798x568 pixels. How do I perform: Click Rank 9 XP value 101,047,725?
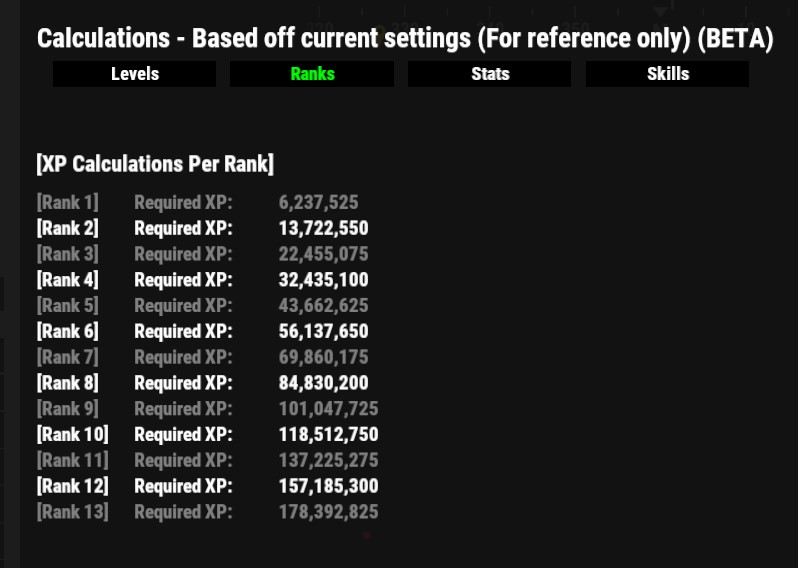pyautogui.click(x=328, y=409)
